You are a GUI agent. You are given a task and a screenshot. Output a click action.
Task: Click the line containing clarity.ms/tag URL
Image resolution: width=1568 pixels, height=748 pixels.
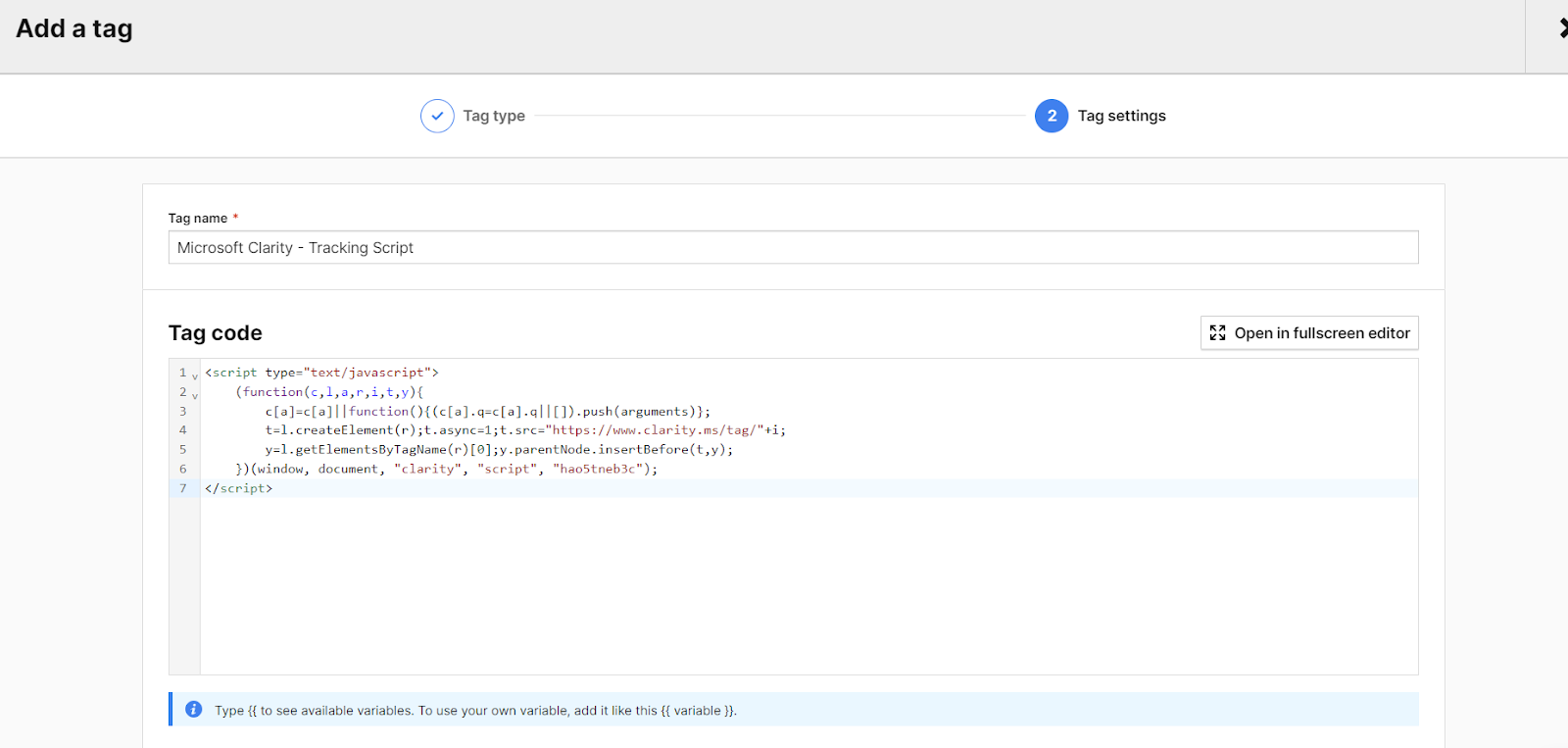point(525,430)
